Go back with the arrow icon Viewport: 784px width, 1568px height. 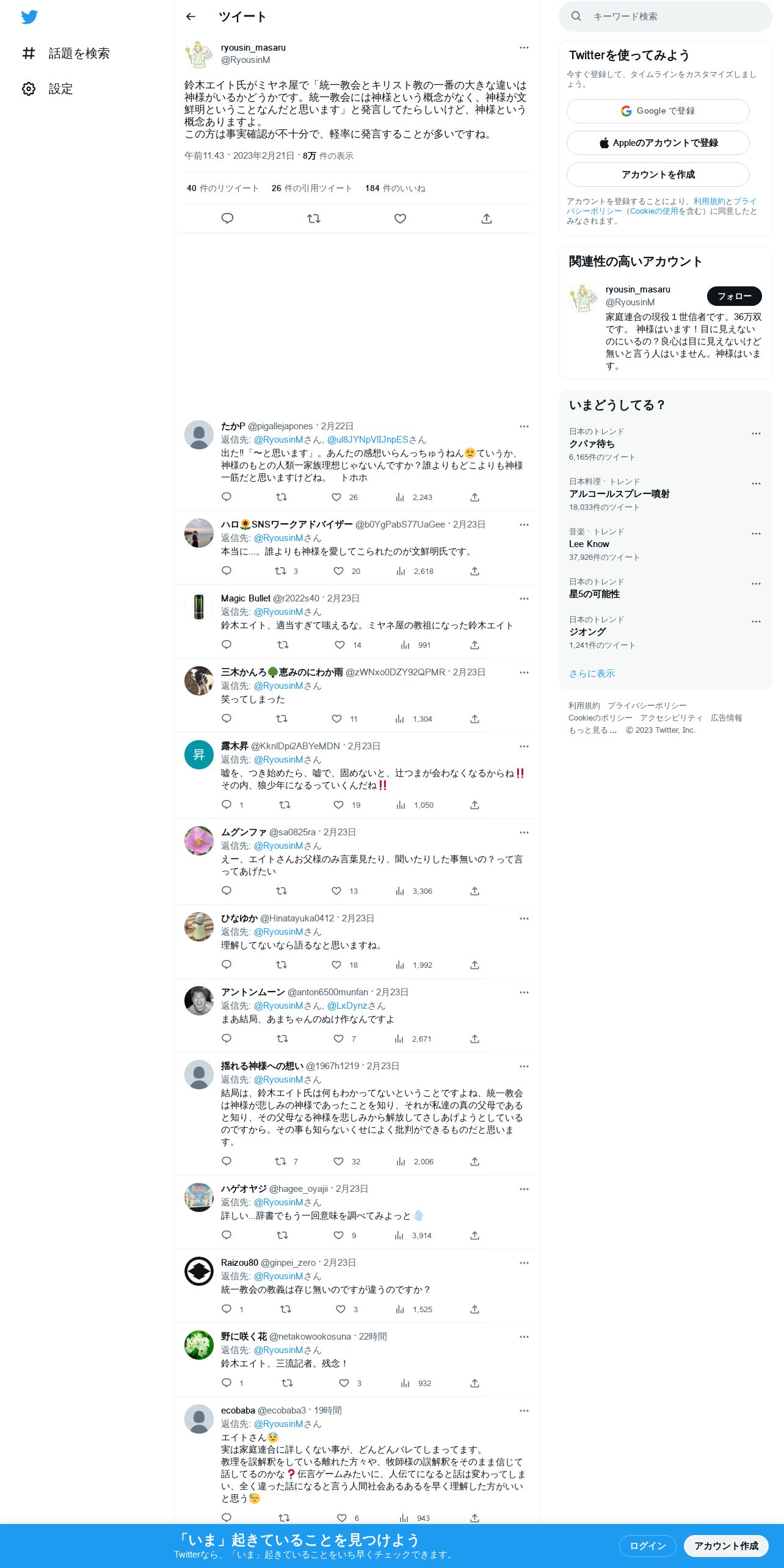191,16
